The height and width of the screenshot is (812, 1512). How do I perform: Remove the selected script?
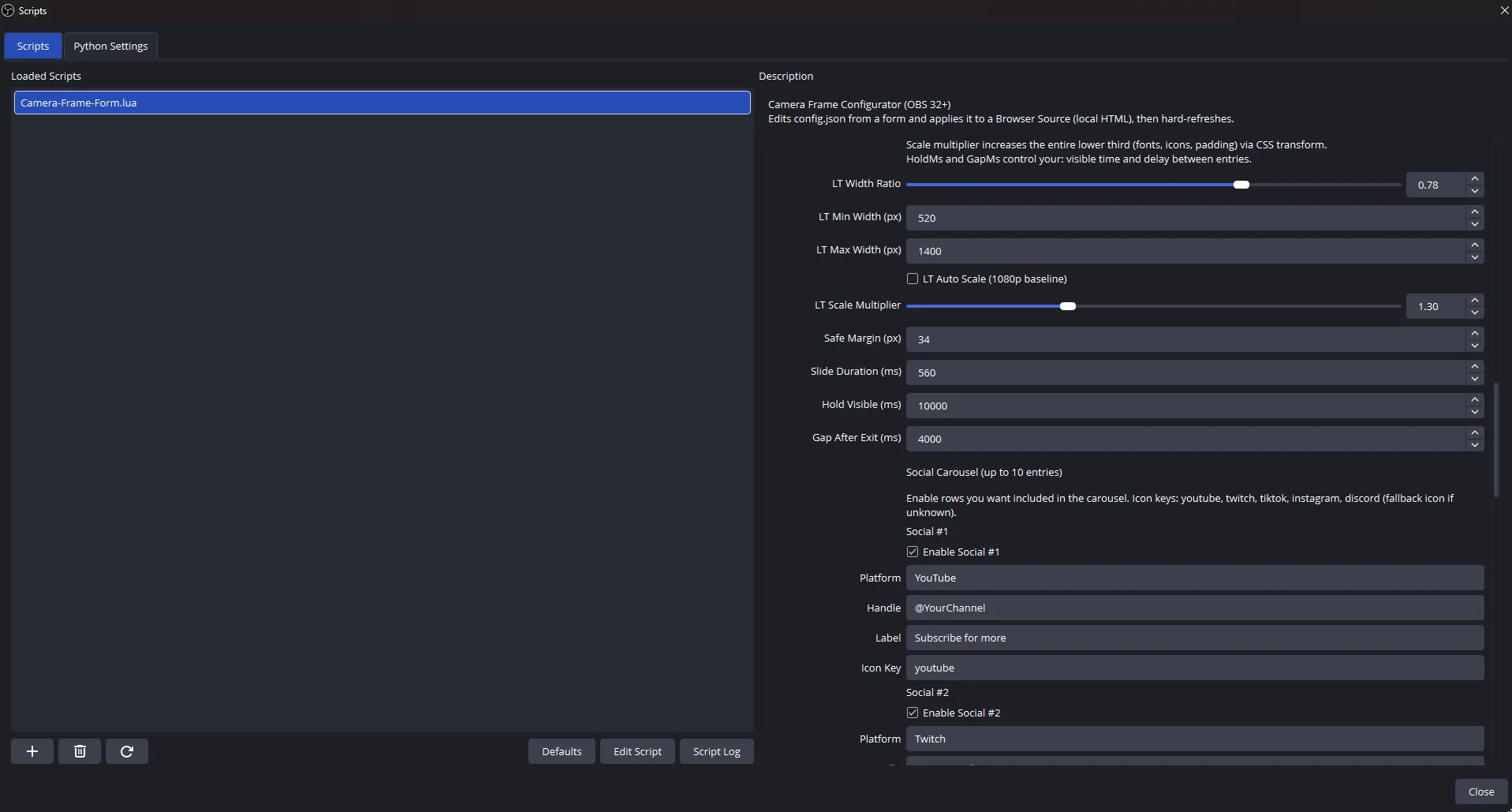tap(79, 750)
